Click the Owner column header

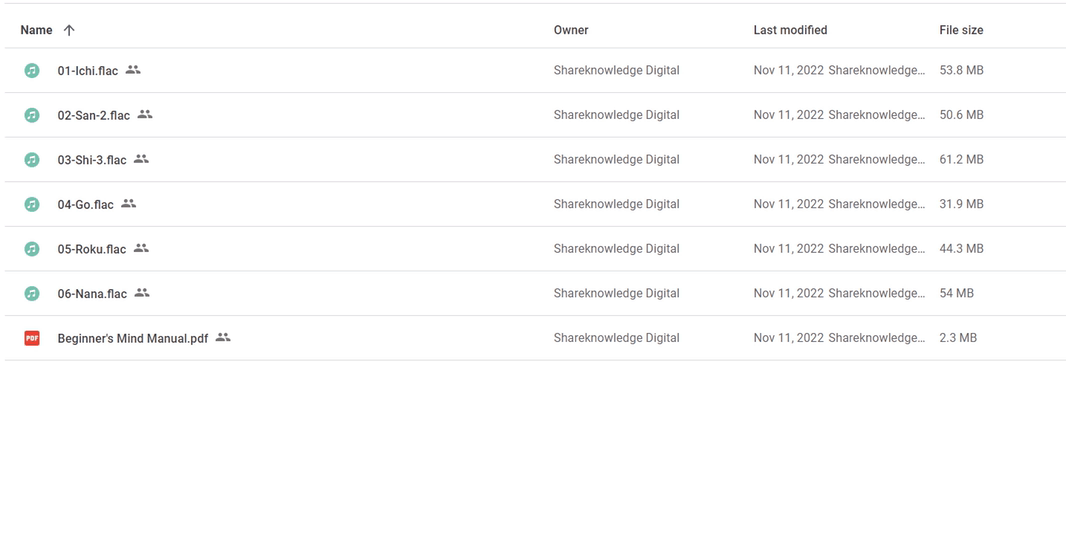click(x=571, y=30)
